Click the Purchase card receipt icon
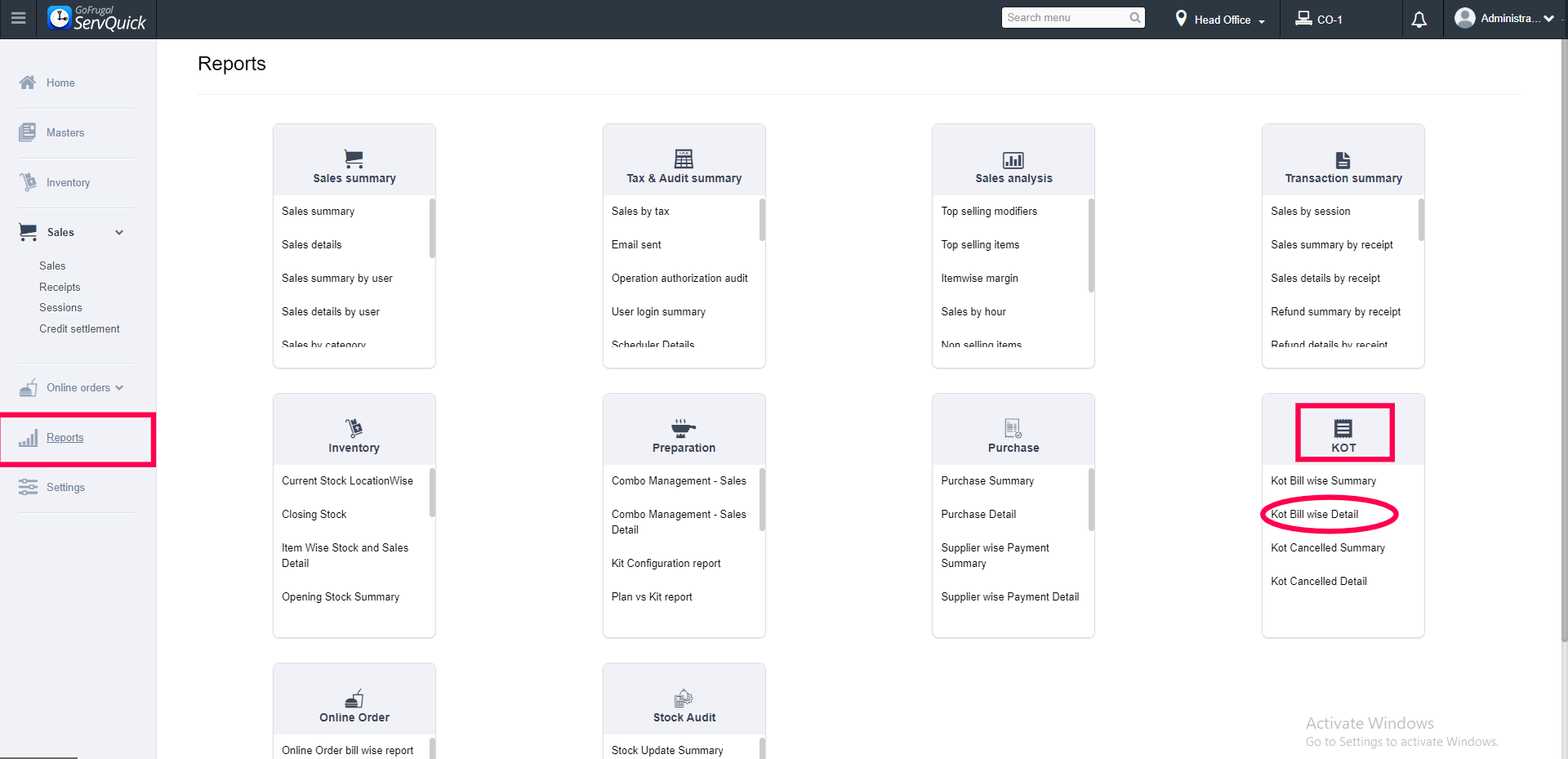Viewport: 1568px width, 759px height. pyautogui.click(x=1013, y=428)
